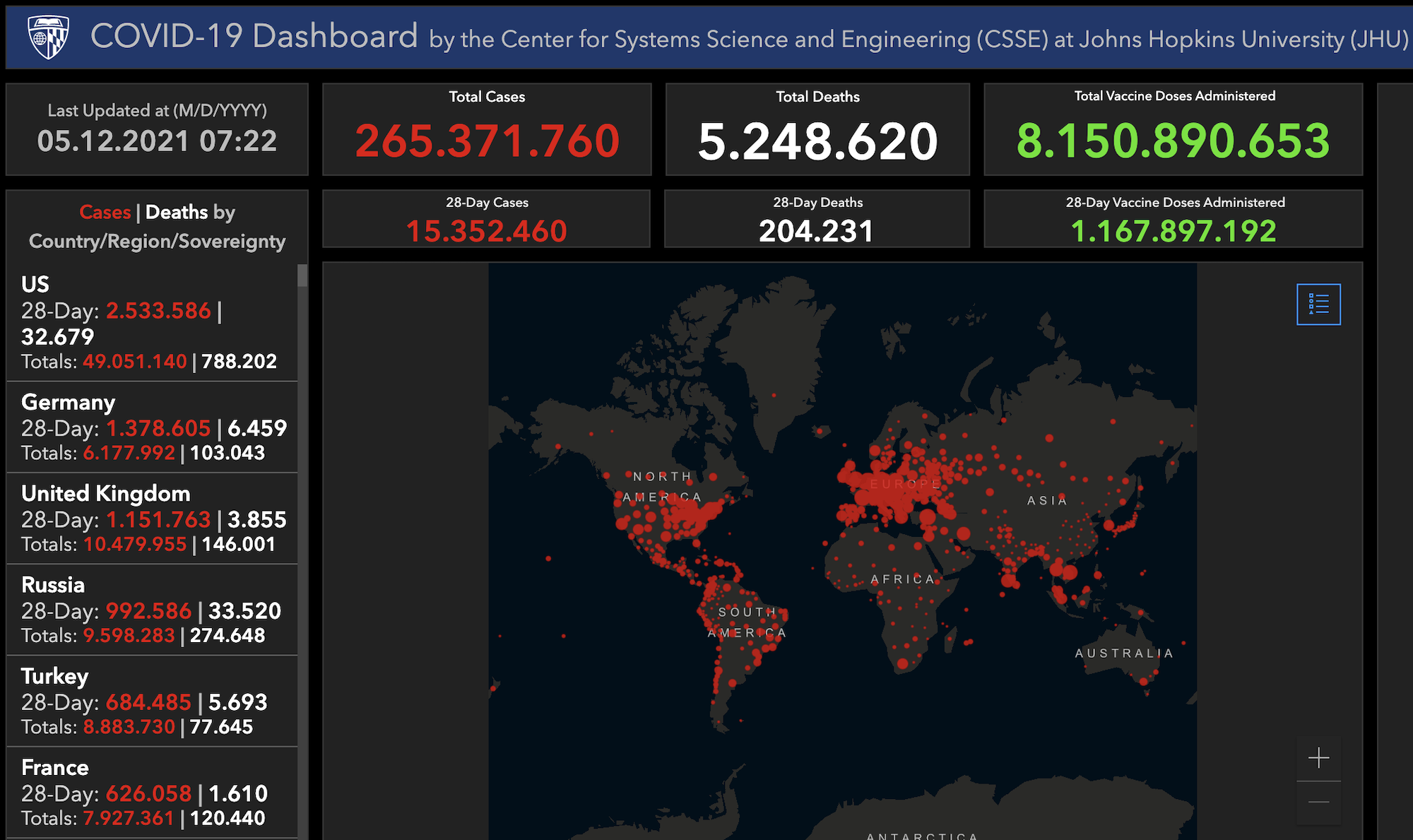Select France in the country list
The width and height of the screenshot is (1413, 840).
[152, 793]
